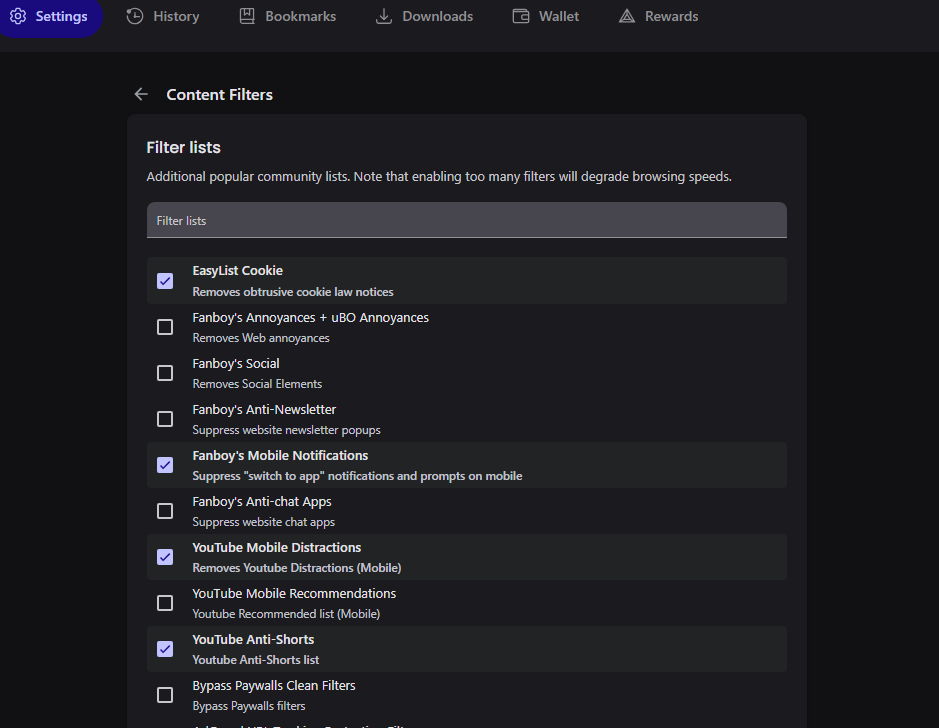939x728 pixels.
Task: Click the Wallet icon
Action: [x=521, y=16]
